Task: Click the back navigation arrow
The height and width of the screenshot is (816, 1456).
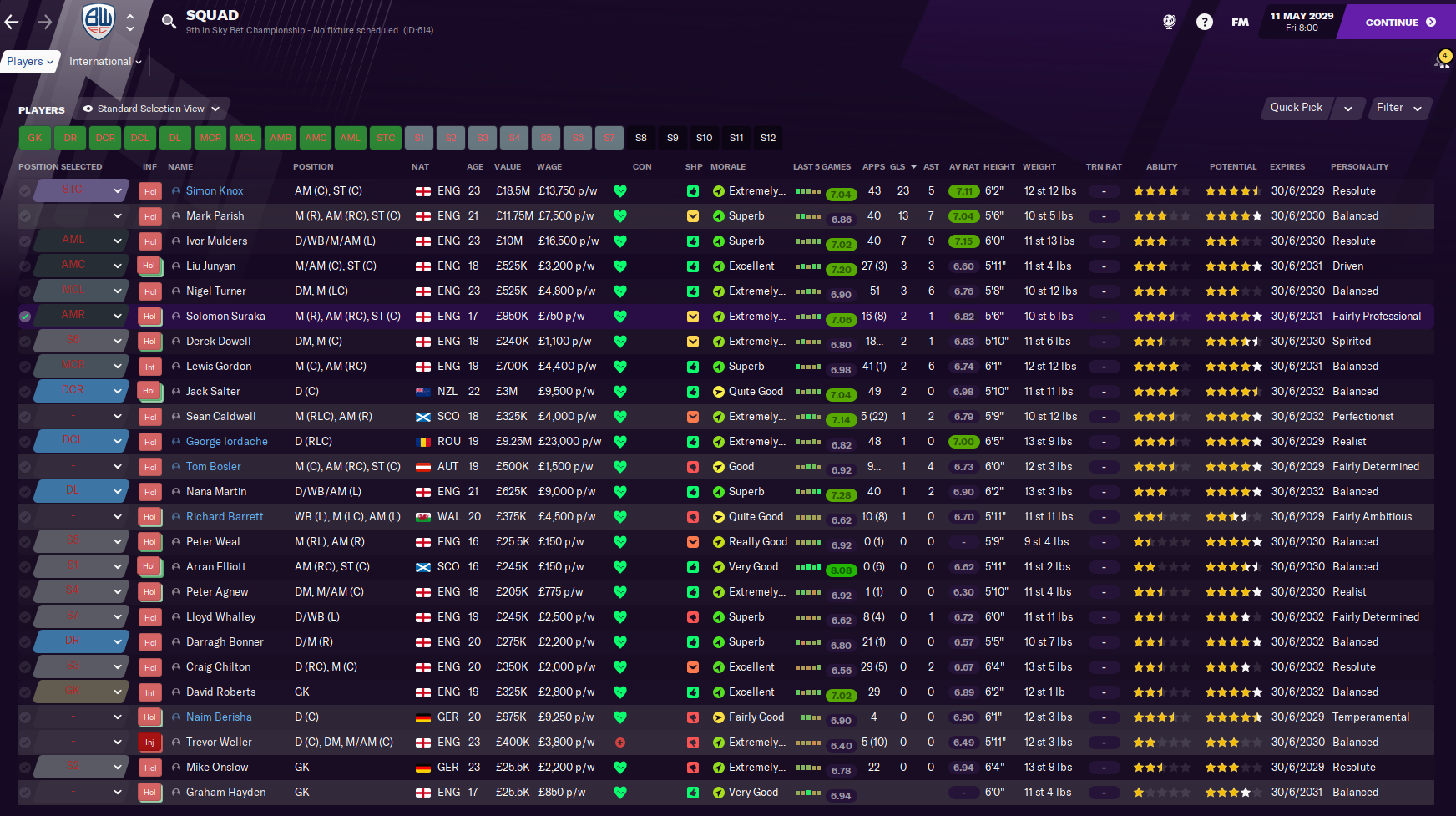Action: 12,22
